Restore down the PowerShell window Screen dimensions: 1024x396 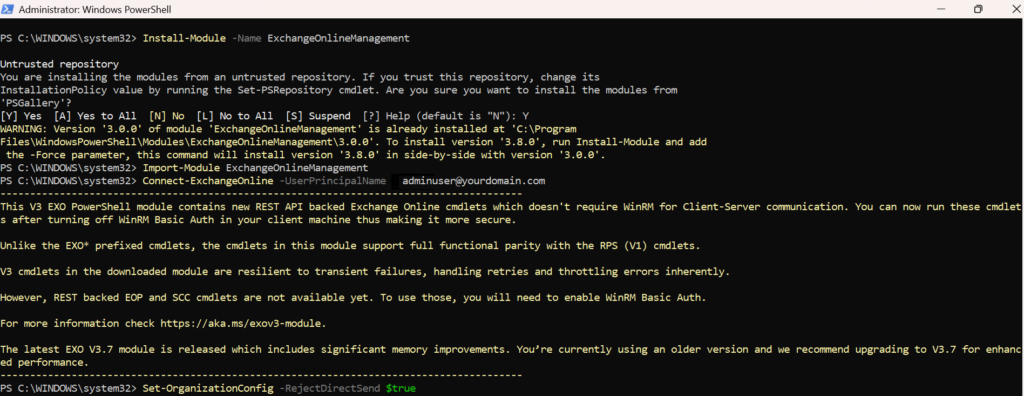click(x=978, y=9)
